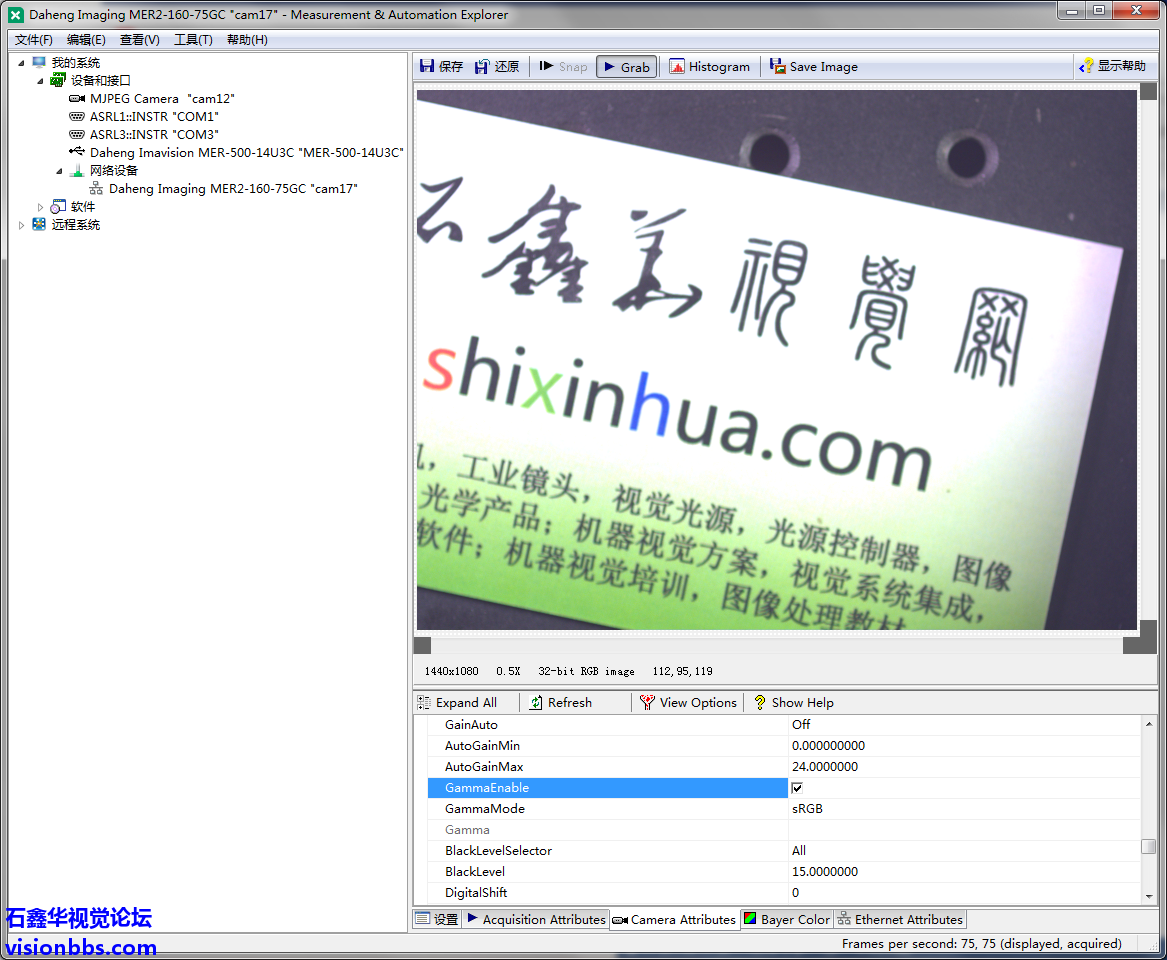Open the 查看(V) menu
This screenshot has width=1167, height=960.
tap(140, 39)
